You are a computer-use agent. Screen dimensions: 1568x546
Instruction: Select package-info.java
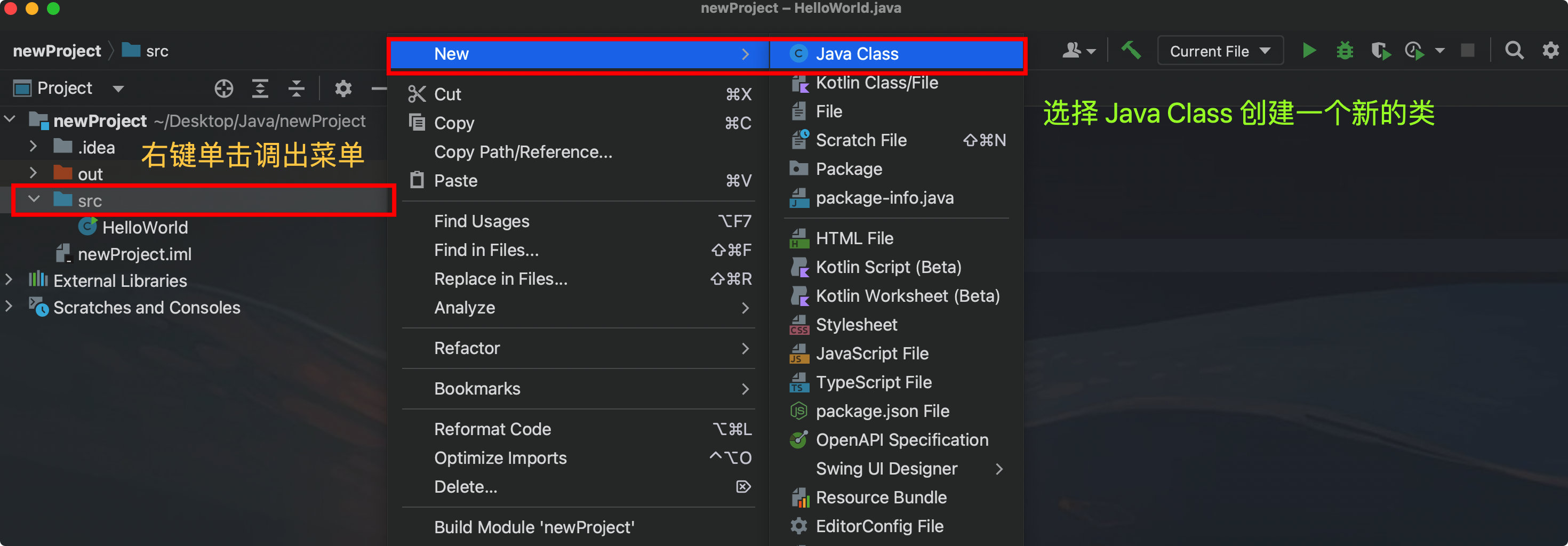(x=897, y=198)
